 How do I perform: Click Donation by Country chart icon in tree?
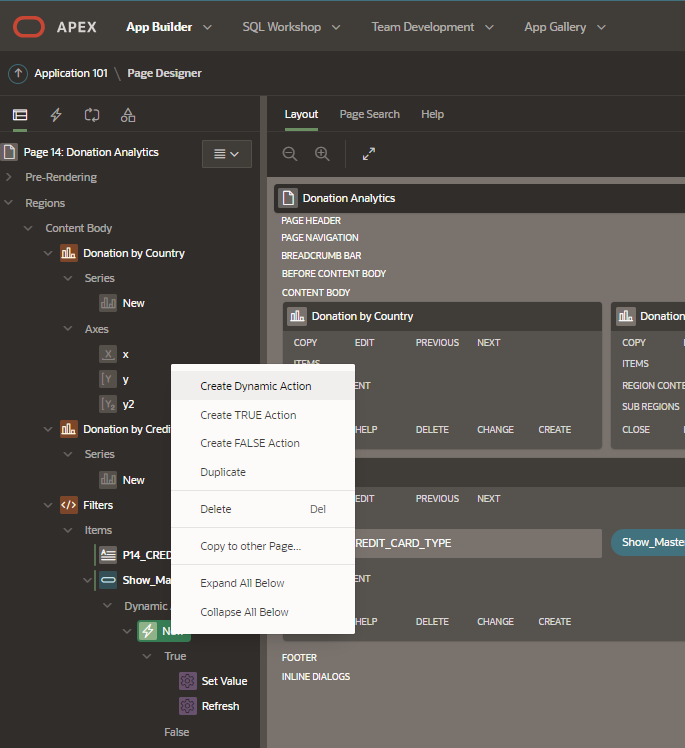click(69, 253)
